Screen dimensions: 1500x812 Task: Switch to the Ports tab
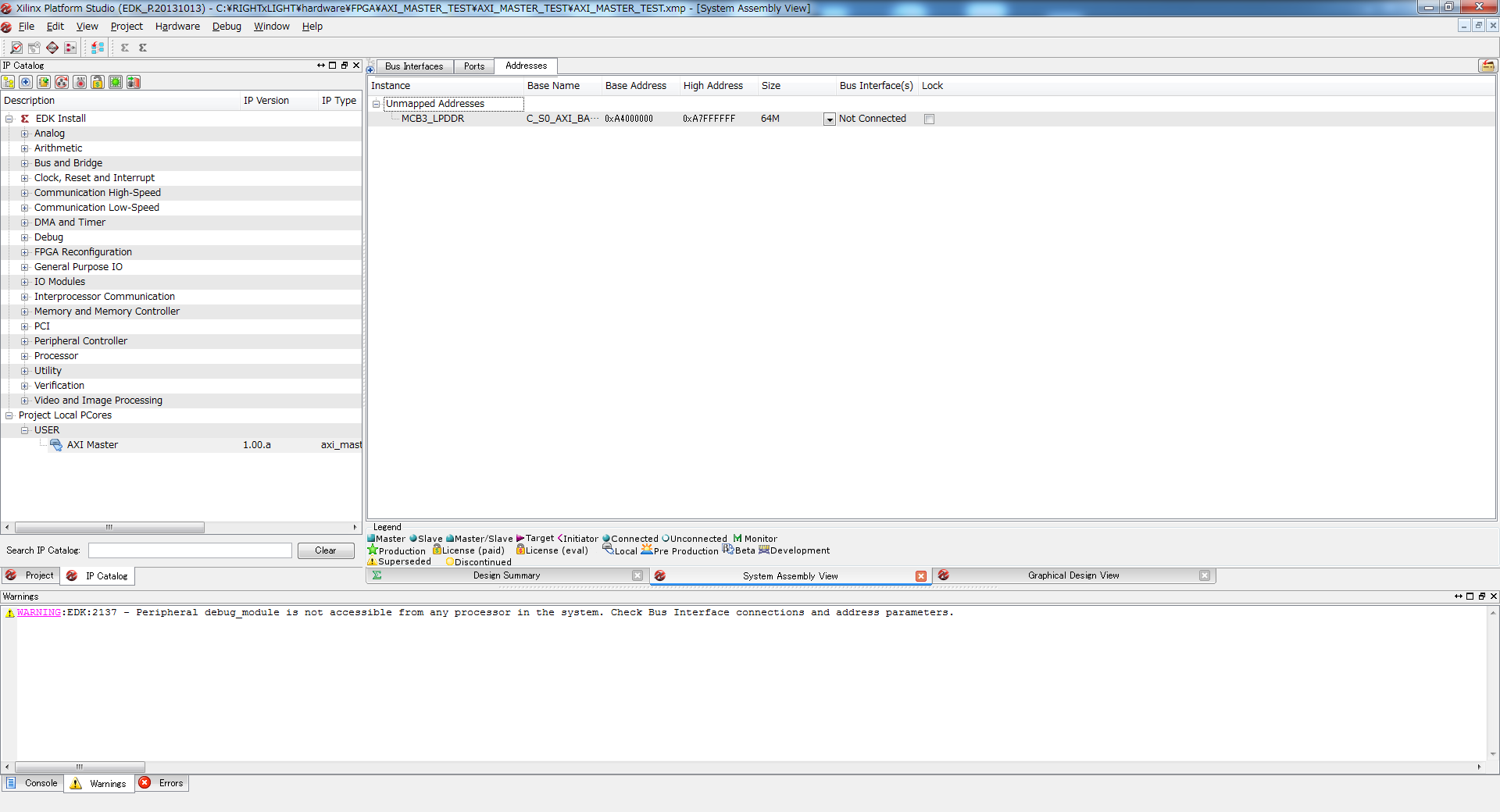[474, 66]
